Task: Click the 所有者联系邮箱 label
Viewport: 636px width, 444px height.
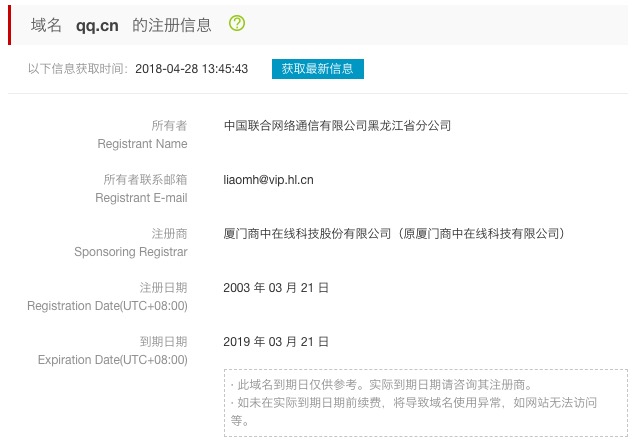Action: click(x=145, y=180)
